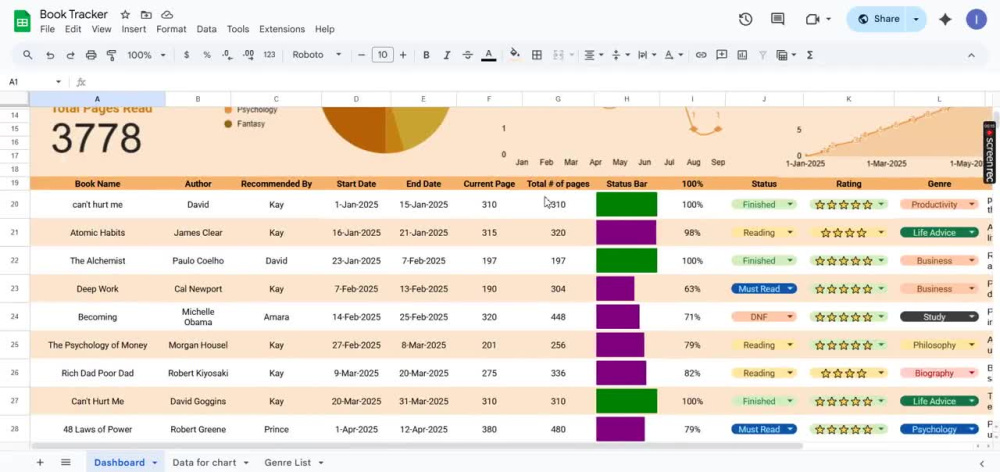Add a comment from toolbar

click(721, 55)
